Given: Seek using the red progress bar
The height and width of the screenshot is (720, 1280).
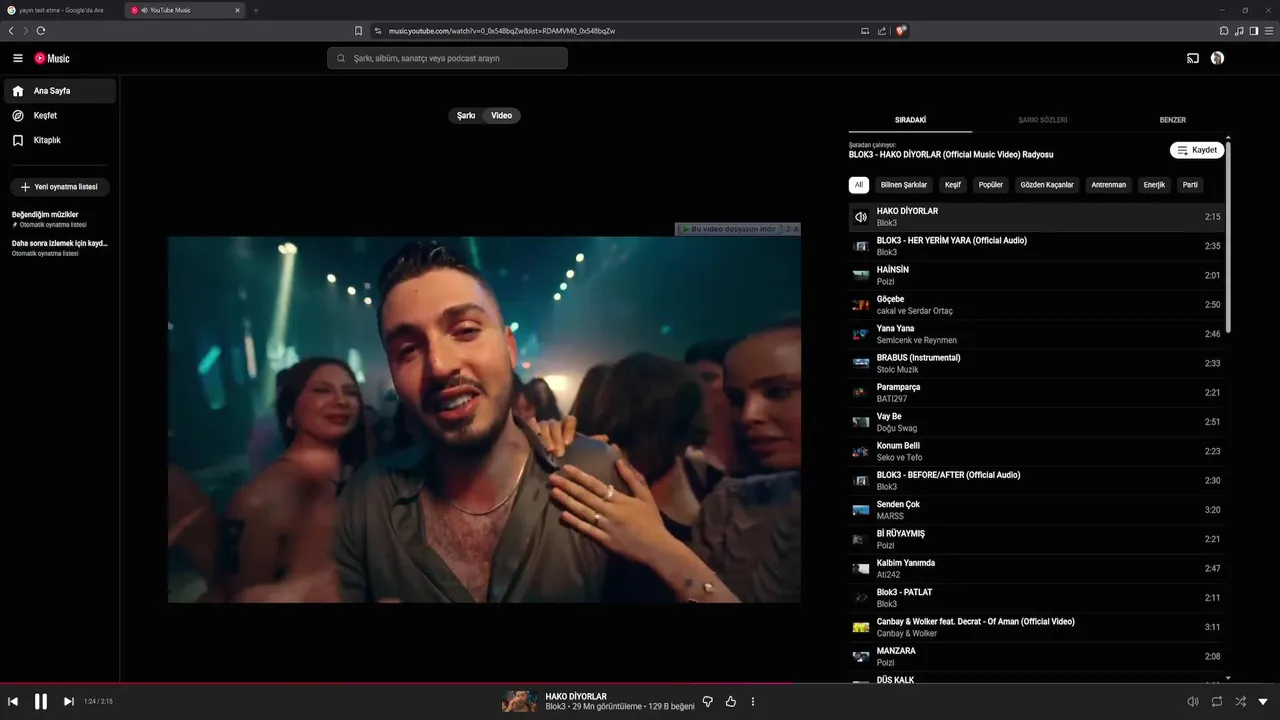Looking at the screenshot, I should (x=640, y=684).
